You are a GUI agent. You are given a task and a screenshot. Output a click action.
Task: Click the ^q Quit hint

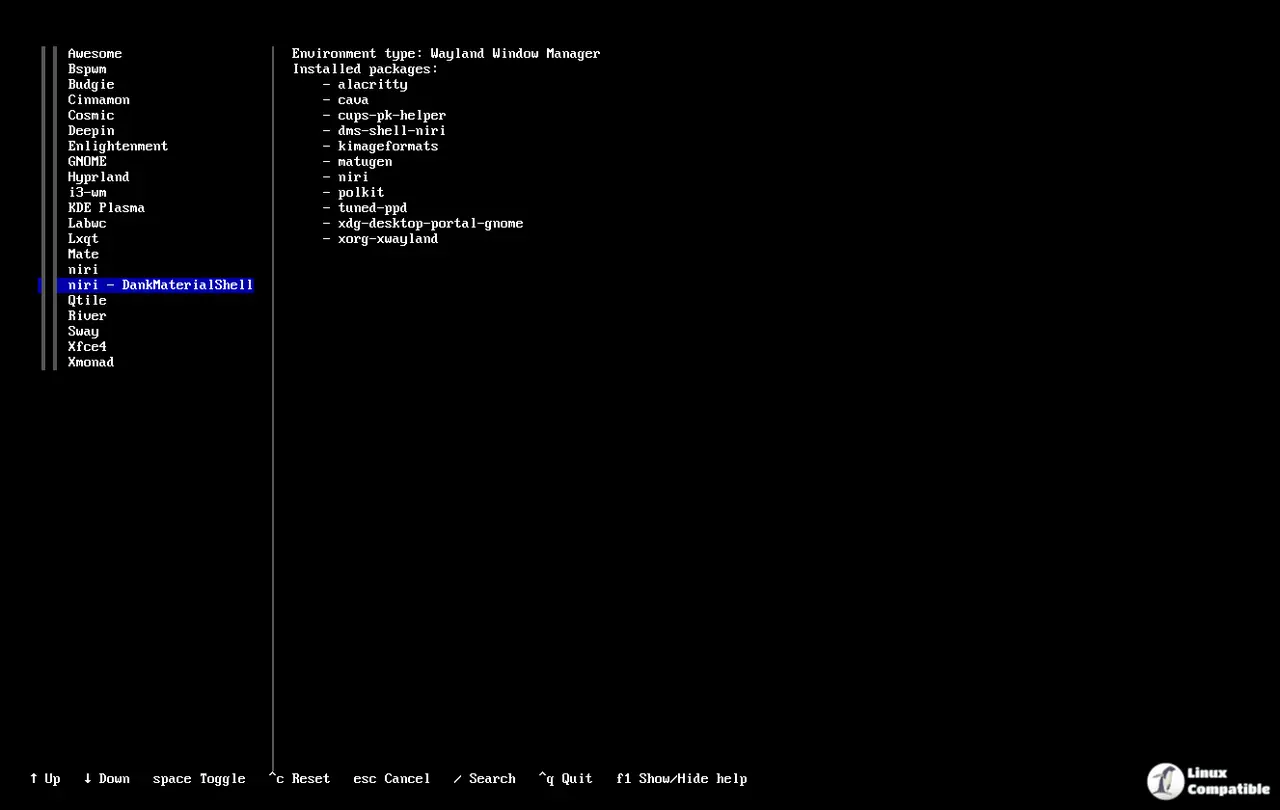[x=566, y=779]
